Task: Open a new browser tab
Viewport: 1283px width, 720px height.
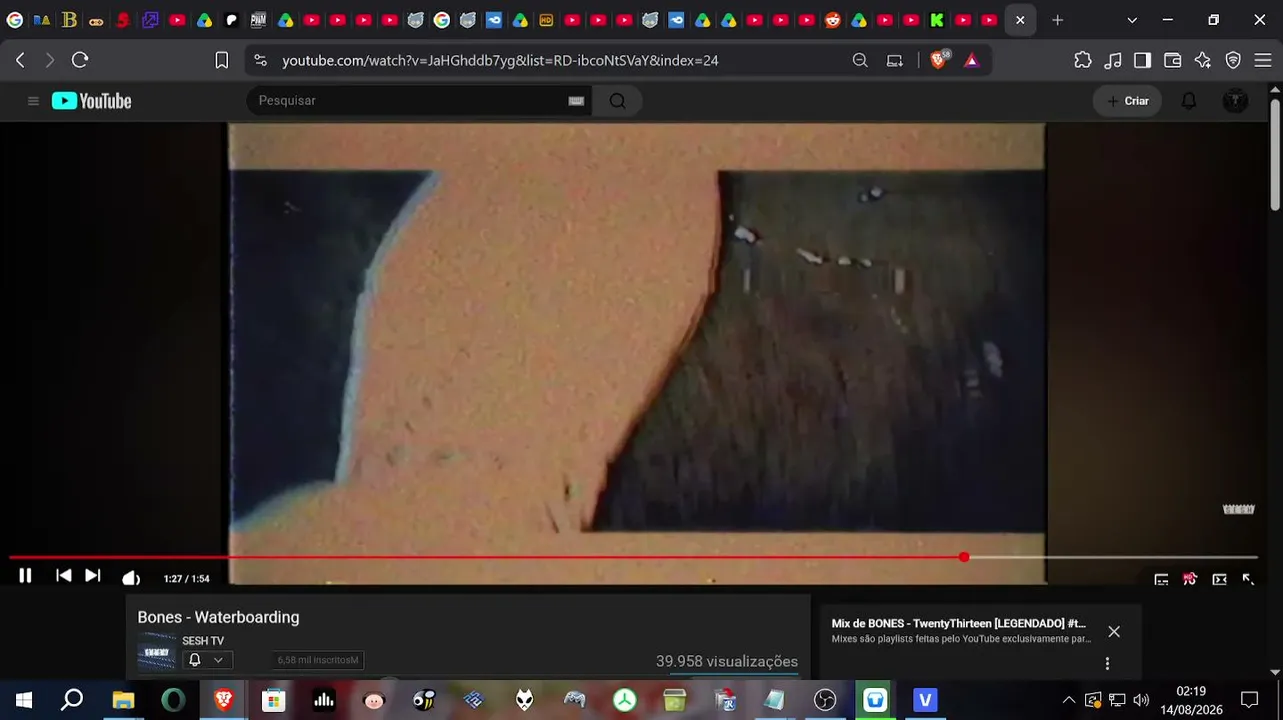Action: [1057, 20]
